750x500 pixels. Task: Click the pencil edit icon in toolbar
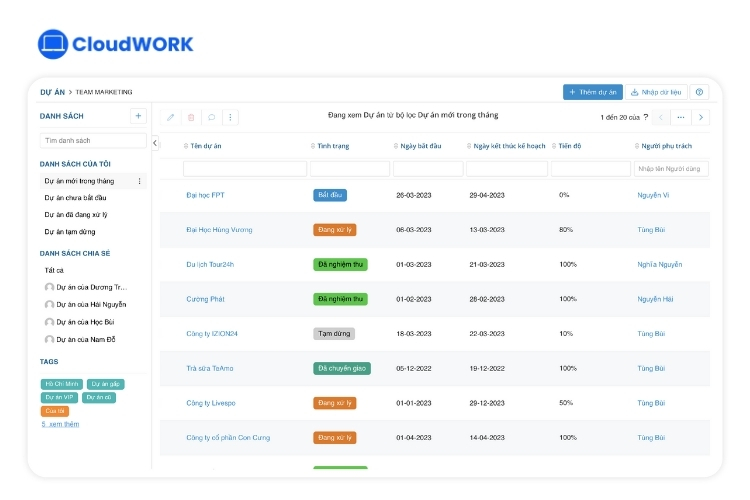tap(171, 117)
